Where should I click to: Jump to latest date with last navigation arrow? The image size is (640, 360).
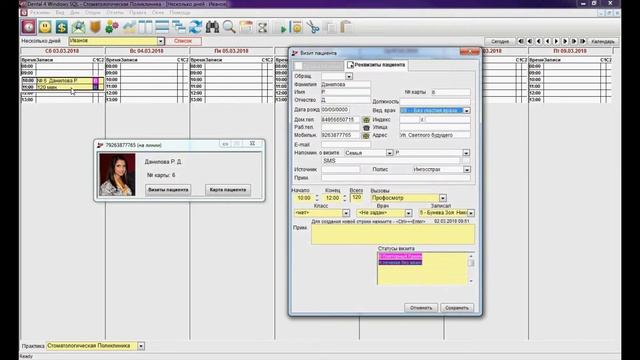[x=583, y=41]
